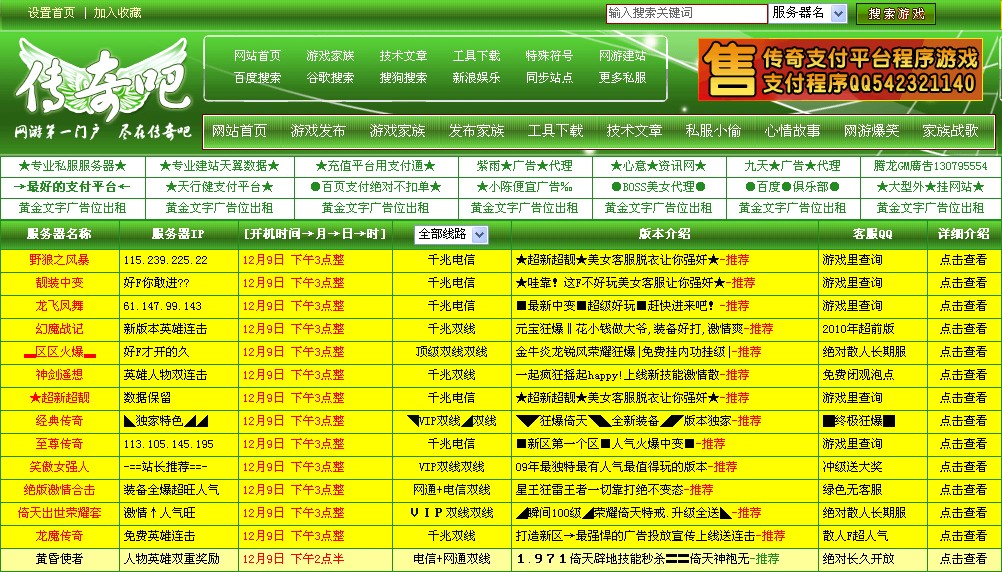This screenshot has height=572, width=1002.
Task: Select the 家族战歌 navigation tab
Action: (950, 131)
